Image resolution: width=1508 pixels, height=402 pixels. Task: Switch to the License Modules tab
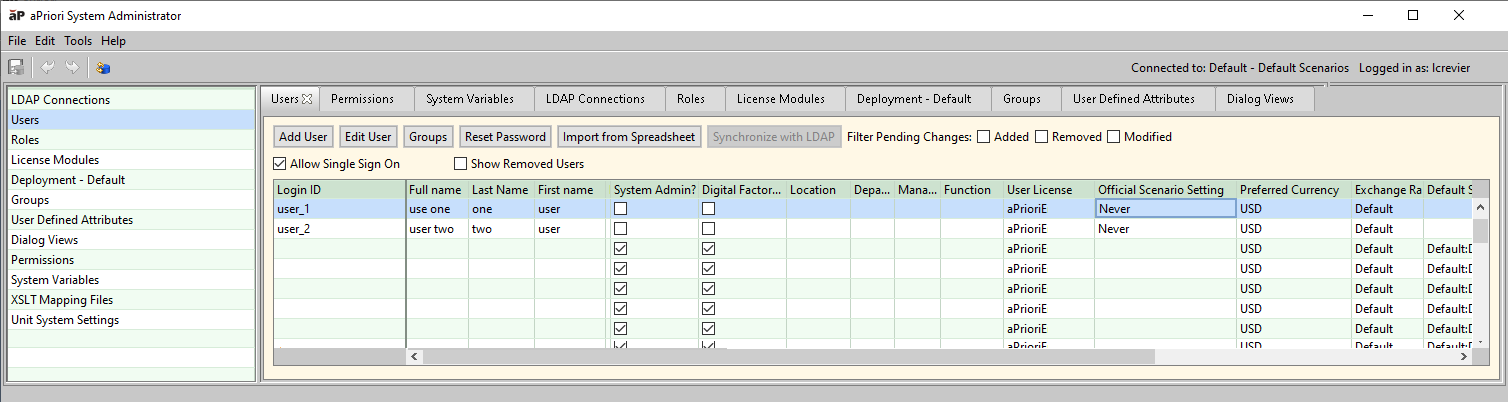click(x=785, y=99)
